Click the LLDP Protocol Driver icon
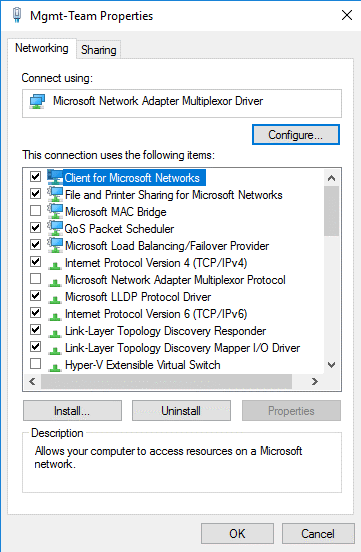This screenshot has height=552, width=361. 55,299
